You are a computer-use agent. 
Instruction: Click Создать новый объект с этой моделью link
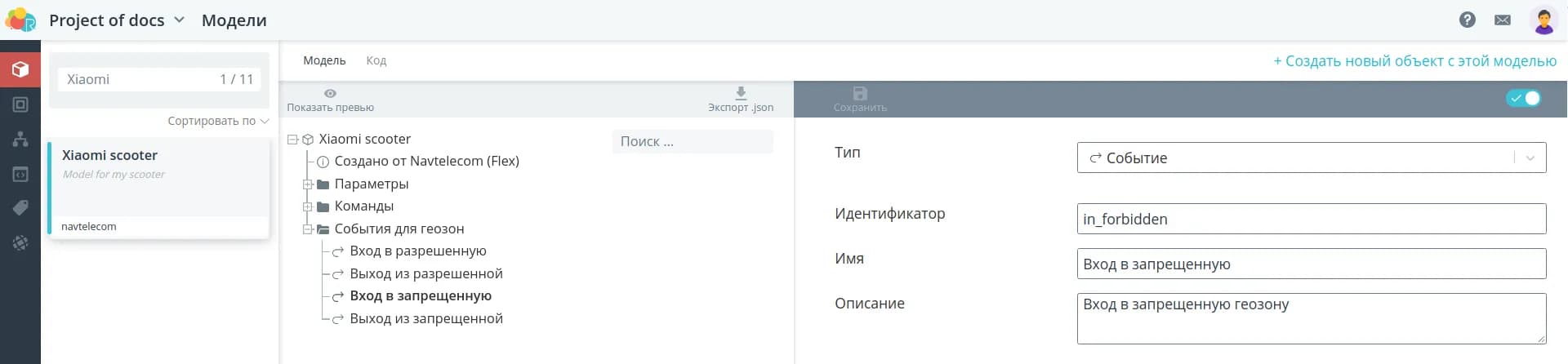[x=1414, y=61]
